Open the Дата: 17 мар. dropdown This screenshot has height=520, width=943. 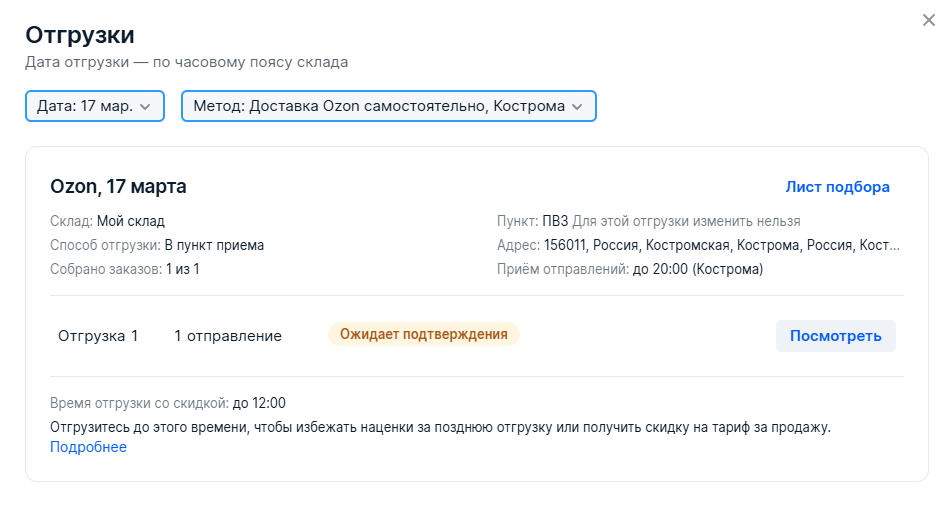click(95, 106)
